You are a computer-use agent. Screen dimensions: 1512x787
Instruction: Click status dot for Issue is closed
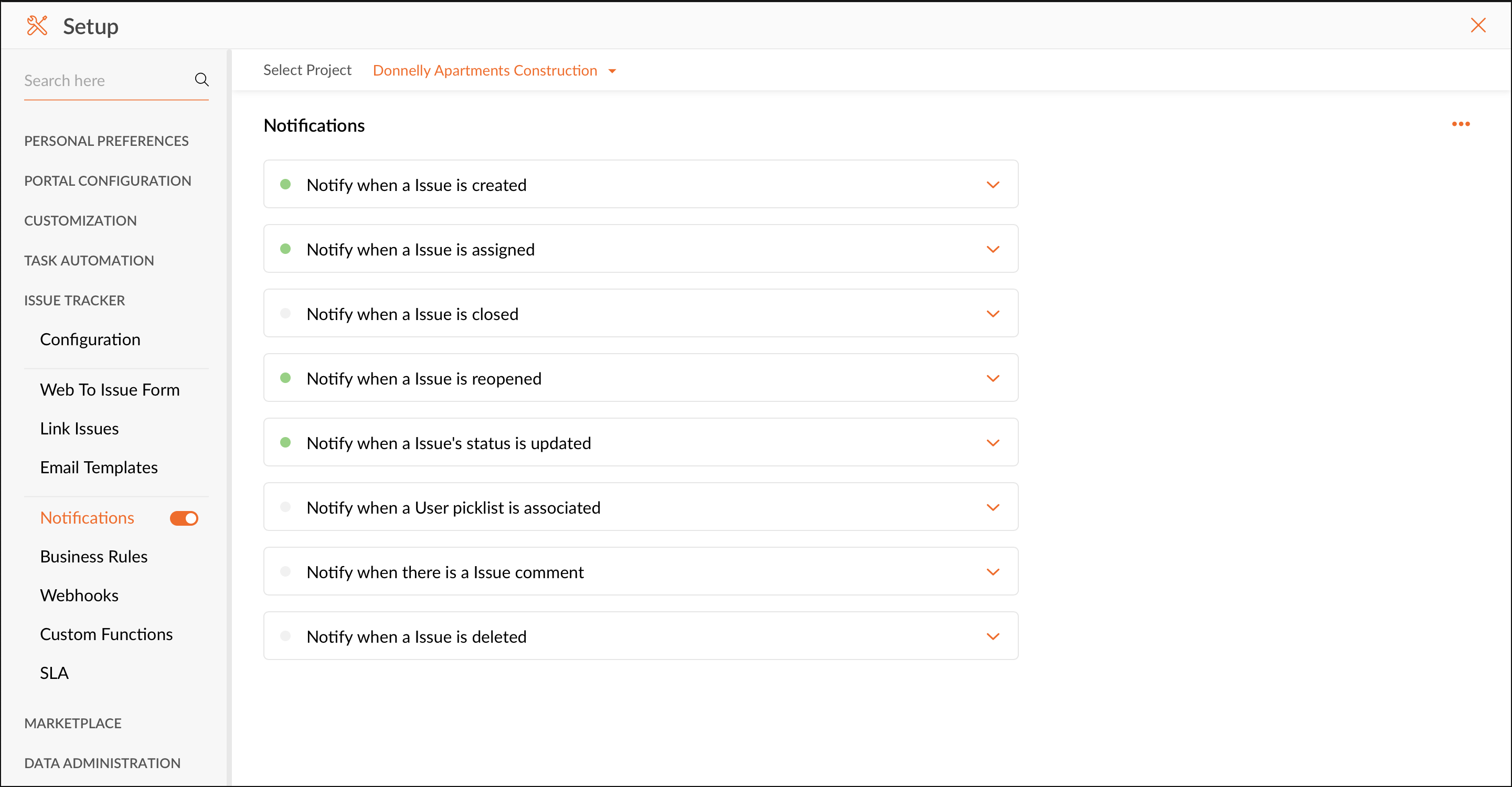pos(285,313)
